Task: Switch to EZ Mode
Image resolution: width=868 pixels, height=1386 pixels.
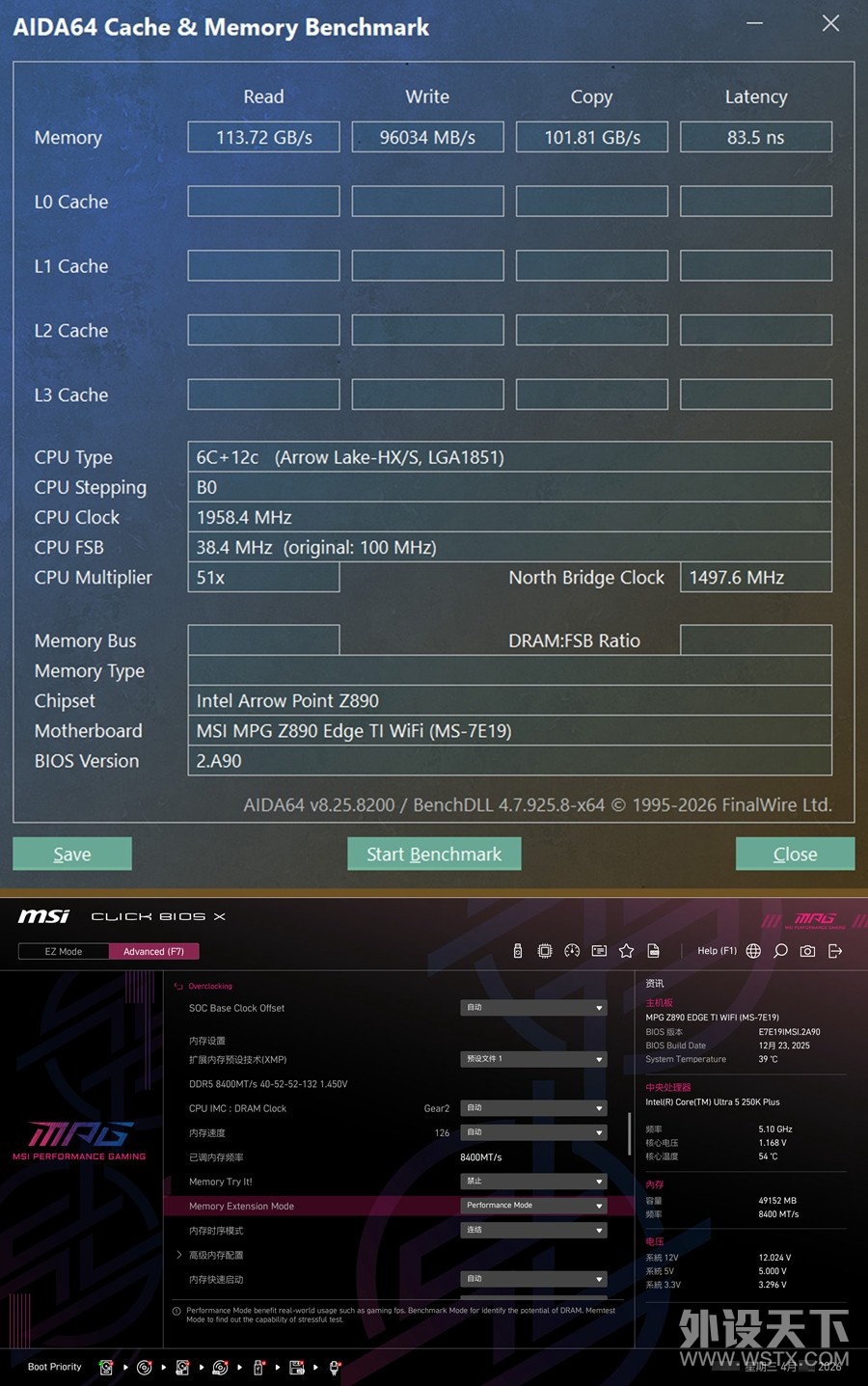Action: tap(64, 952)
